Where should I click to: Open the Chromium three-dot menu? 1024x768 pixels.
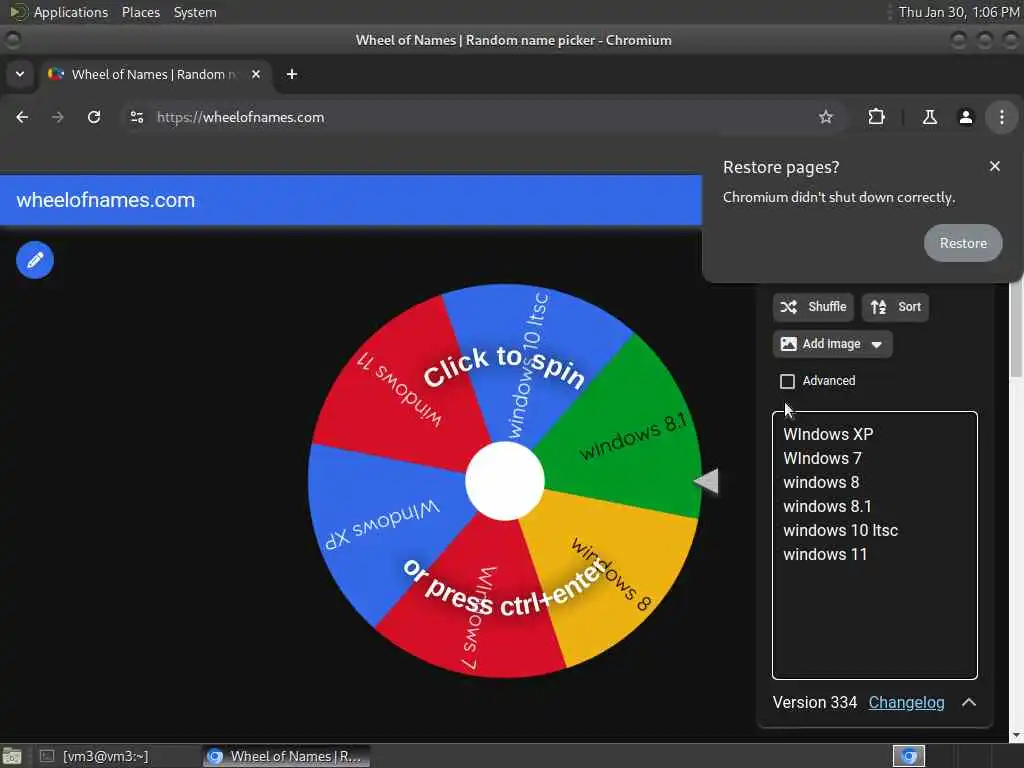[x=1001, y=117]
